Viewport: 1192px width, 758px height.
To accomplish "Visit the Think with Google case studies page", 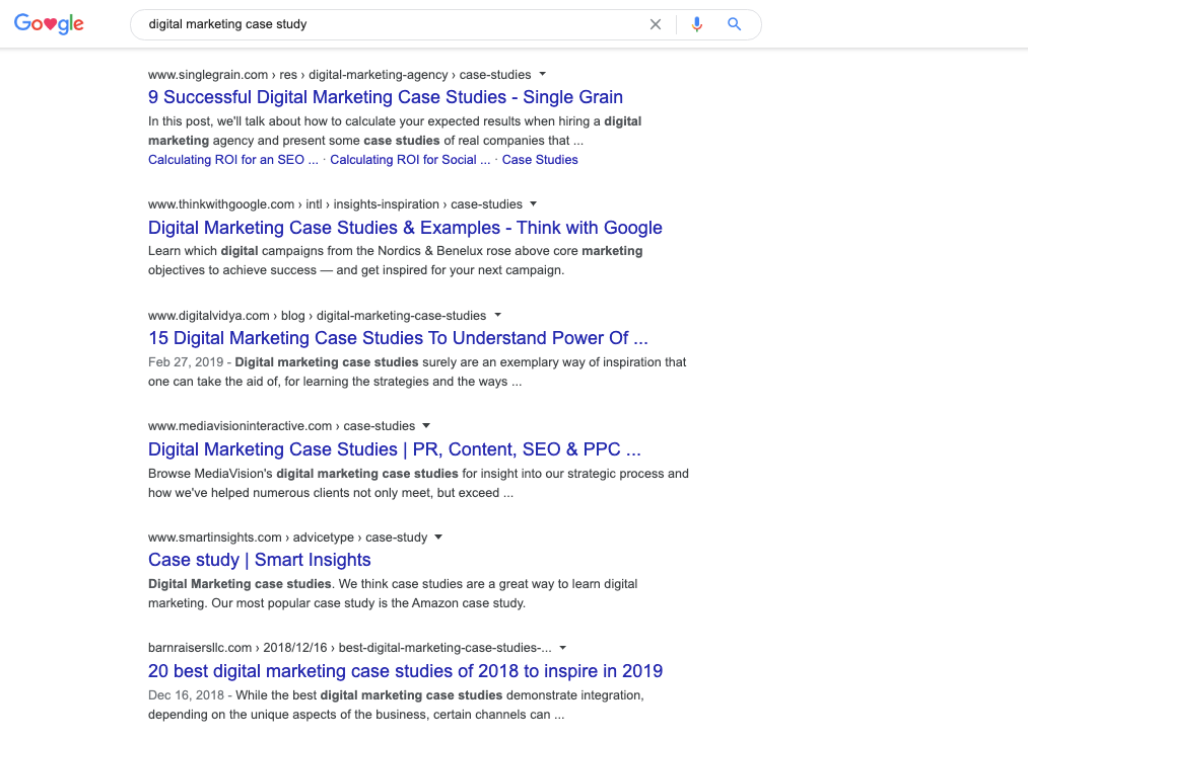I will point(405,227).
